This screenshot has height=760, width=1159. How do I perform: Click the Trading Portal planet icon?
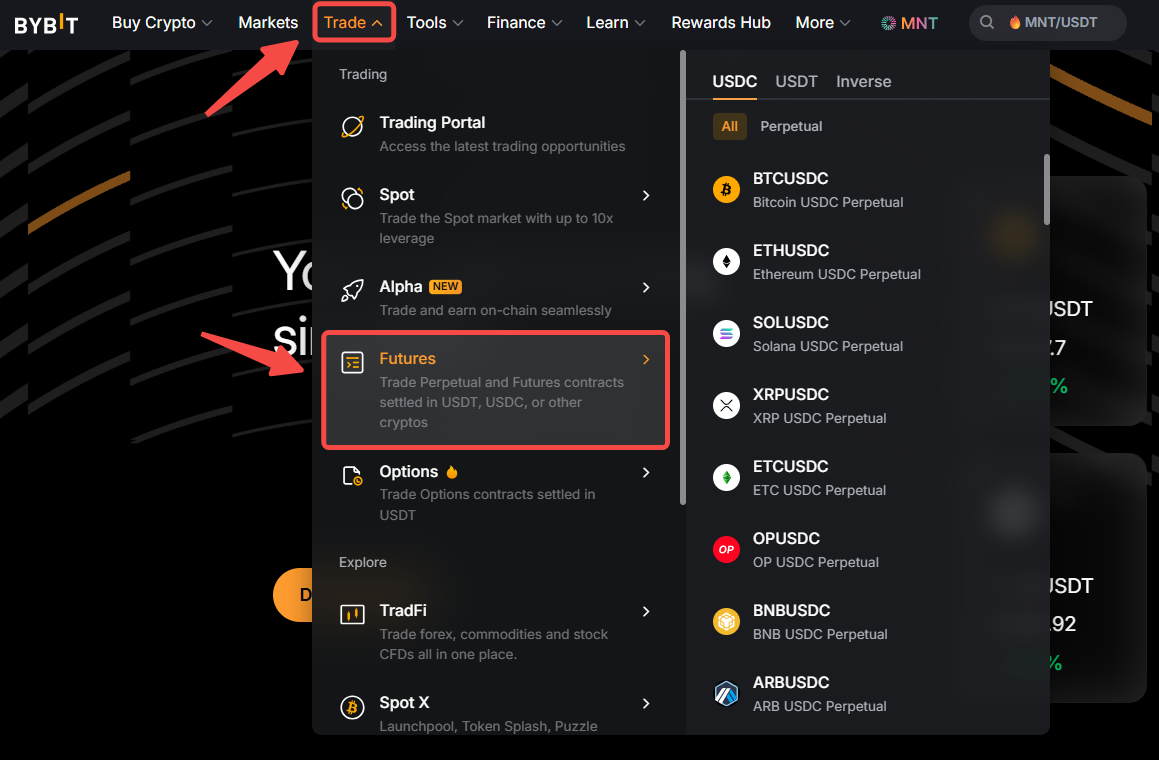352,126
